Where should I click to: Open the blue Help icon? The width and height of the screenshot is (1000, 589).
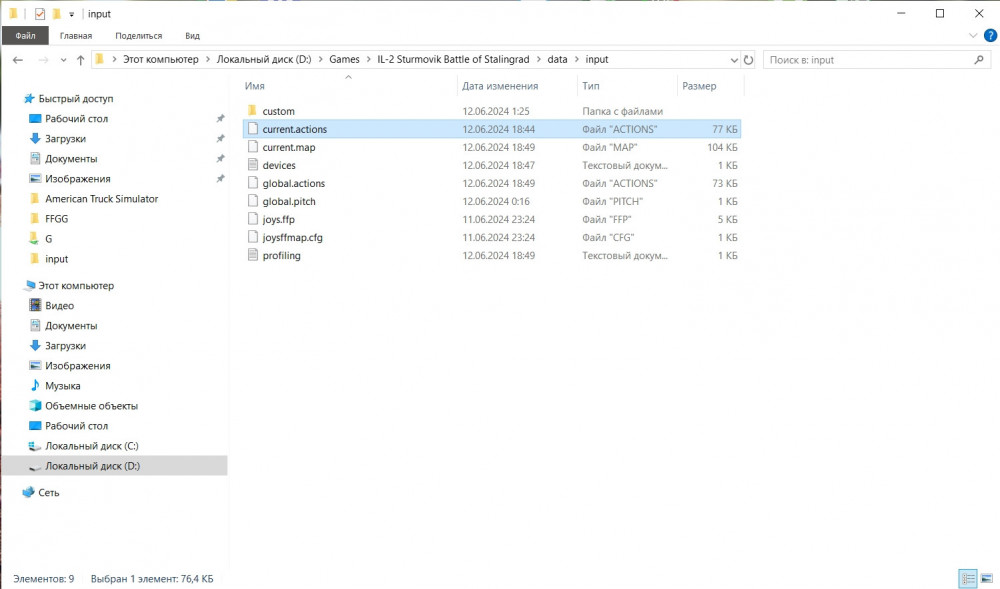989,36
